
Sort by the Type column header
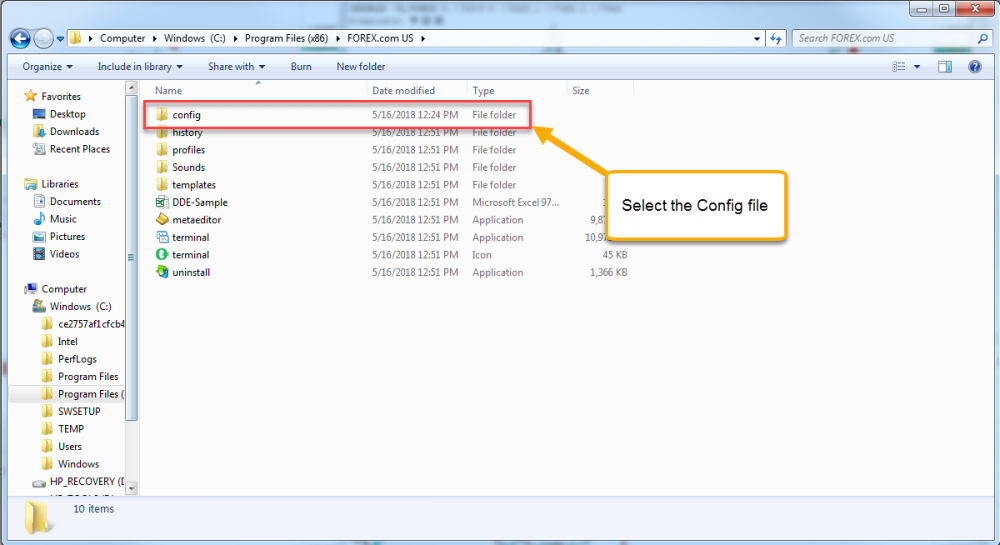483,91
